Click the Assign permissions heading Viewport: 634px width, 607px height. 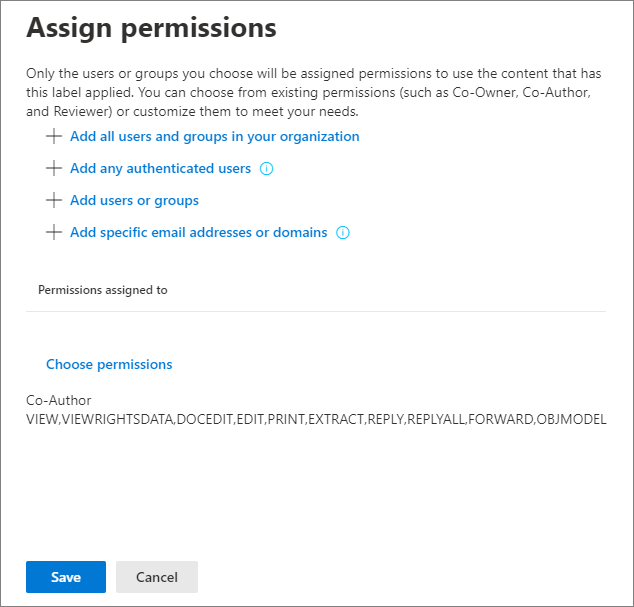(x=151, y=28)
